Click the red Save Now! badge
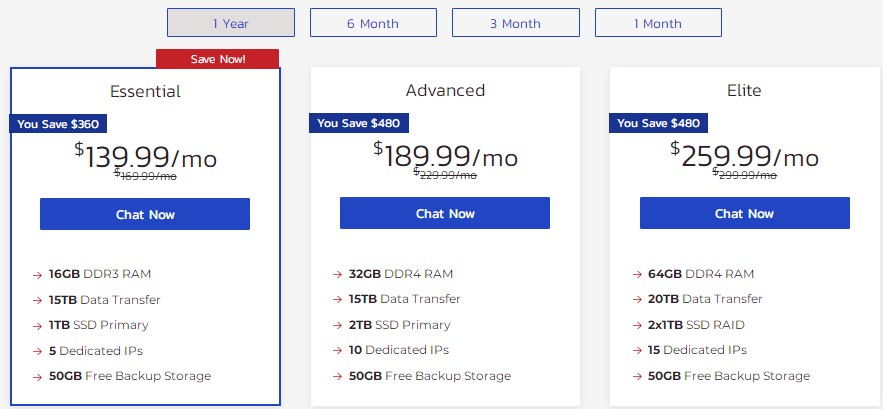883x409 pixels. [x=217, y=59]
